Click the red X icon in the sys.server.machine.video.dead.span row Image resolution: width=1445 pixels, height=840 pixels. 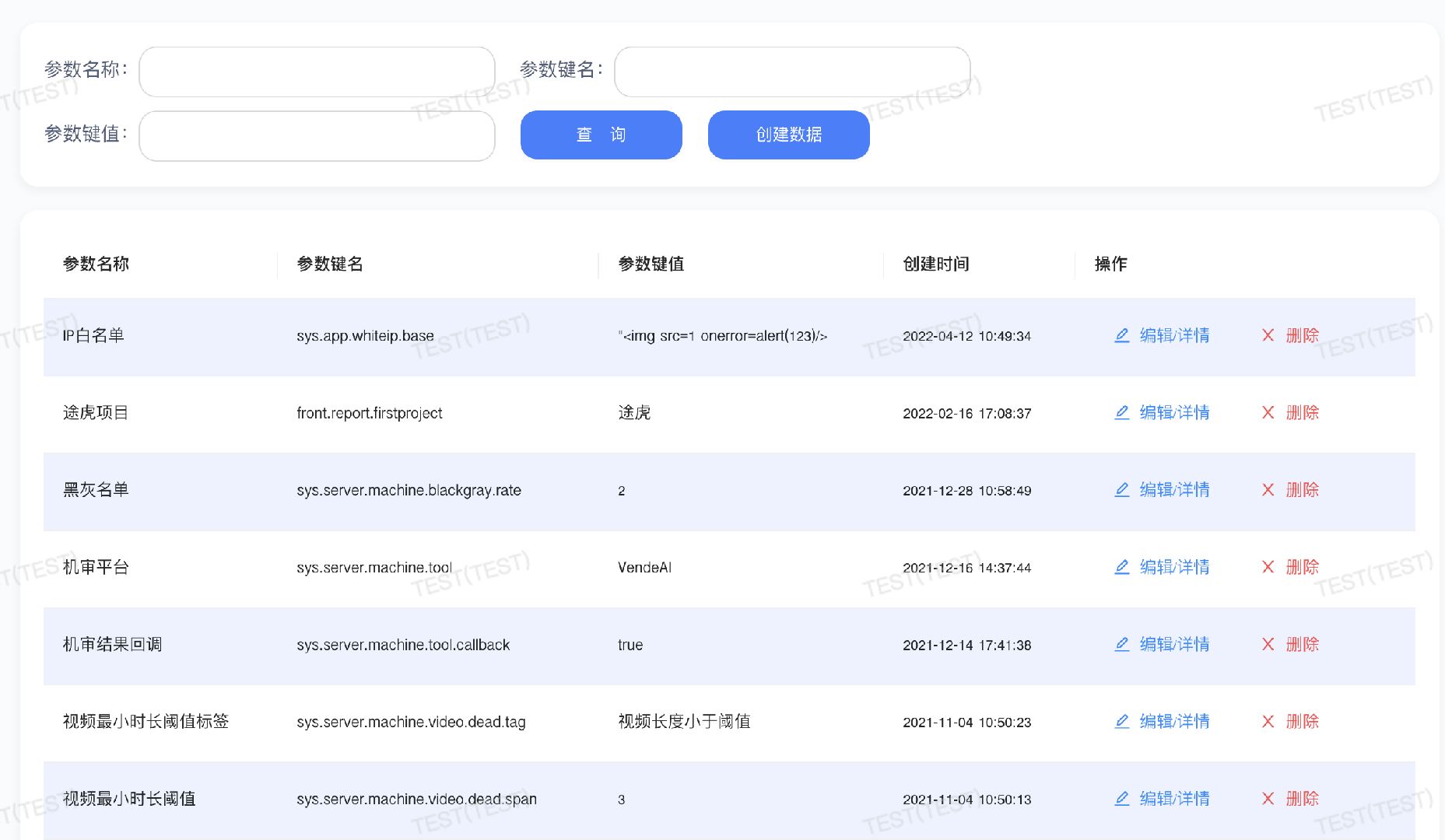point(1268,799)
